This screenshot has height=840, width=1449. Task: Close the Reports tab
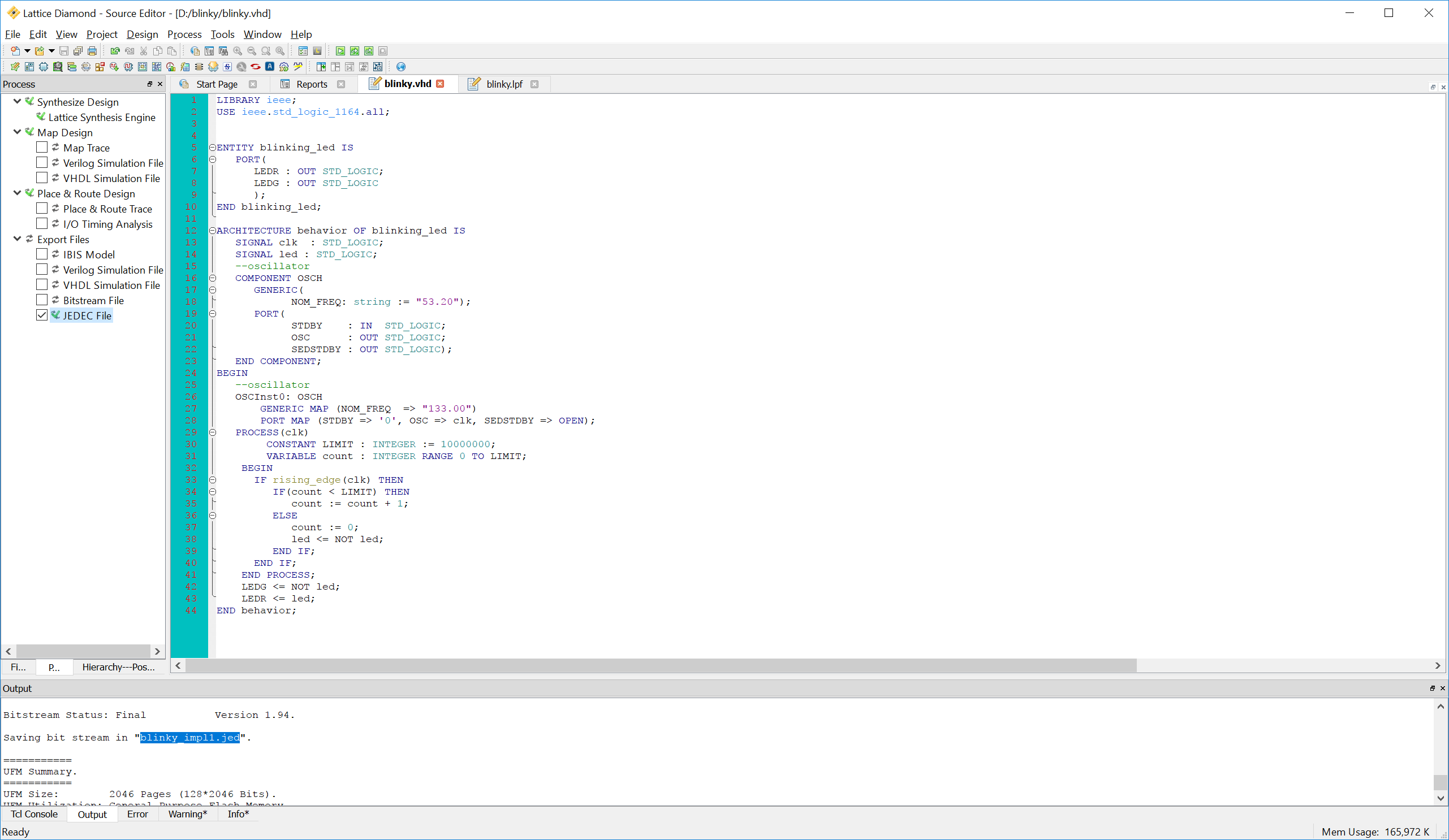(341, 84)
